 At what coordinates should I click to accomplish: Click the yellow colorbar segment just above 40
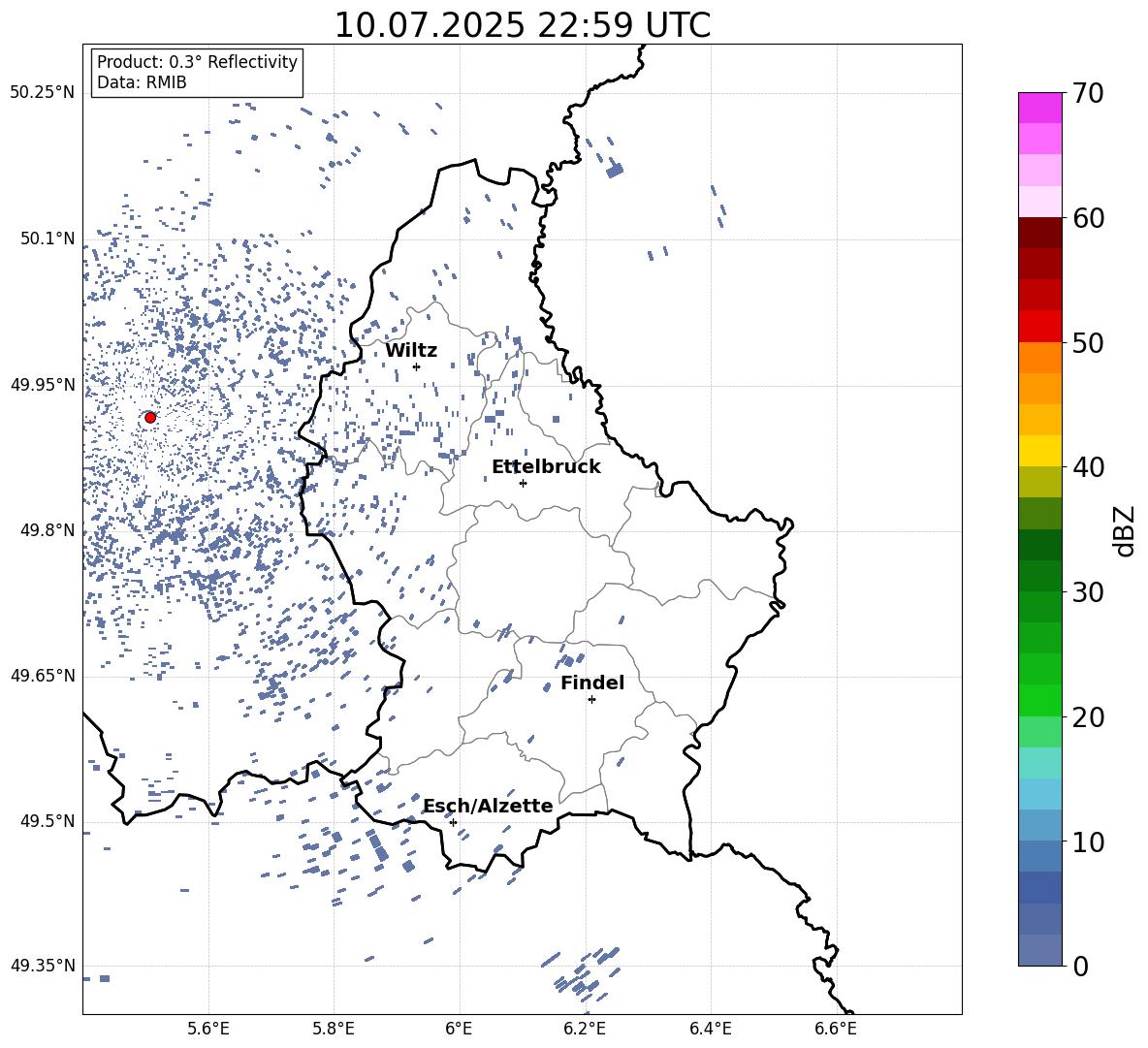tap(1039, 451)
